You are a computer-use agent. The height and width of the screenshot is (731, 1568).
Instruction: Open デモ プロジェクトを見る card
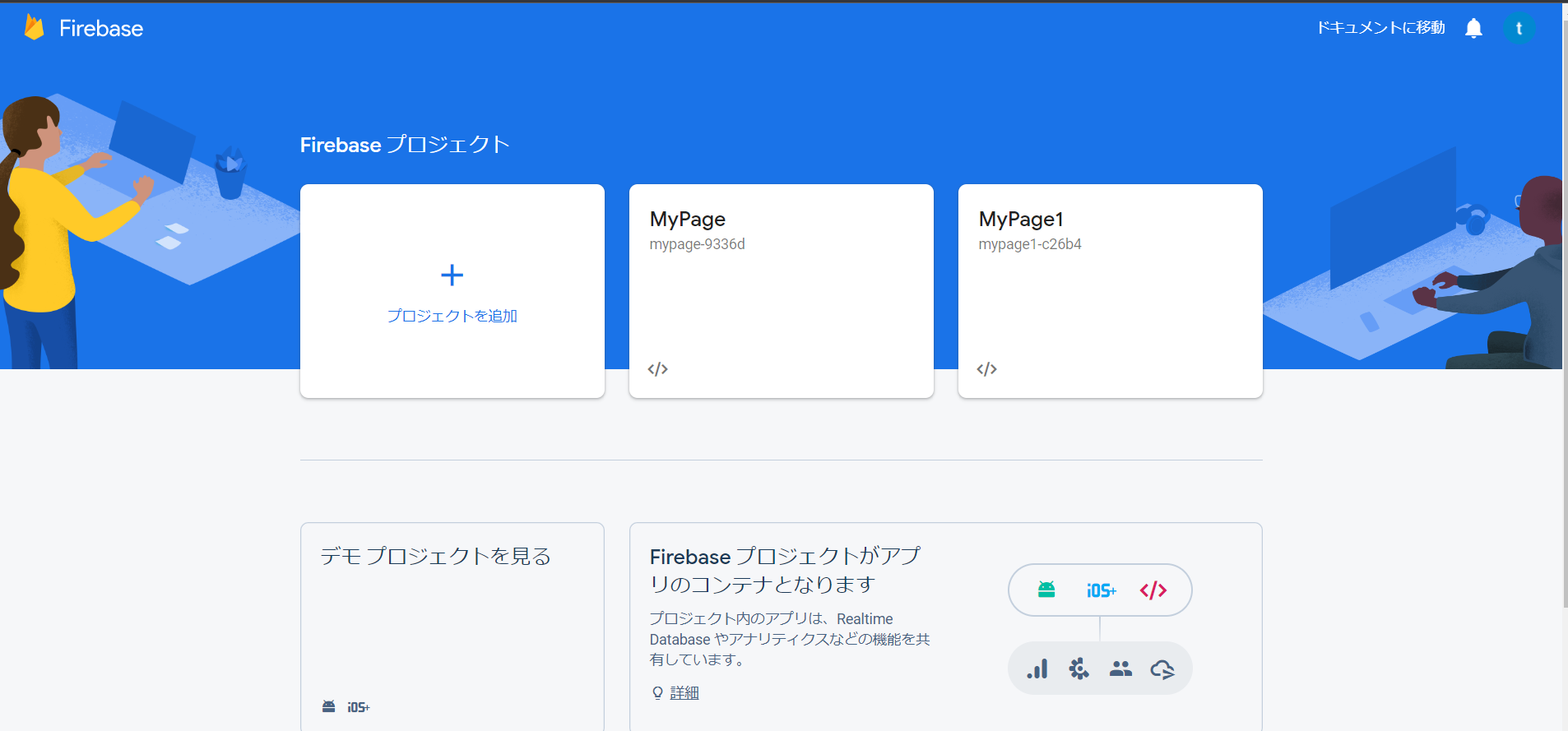452,627
